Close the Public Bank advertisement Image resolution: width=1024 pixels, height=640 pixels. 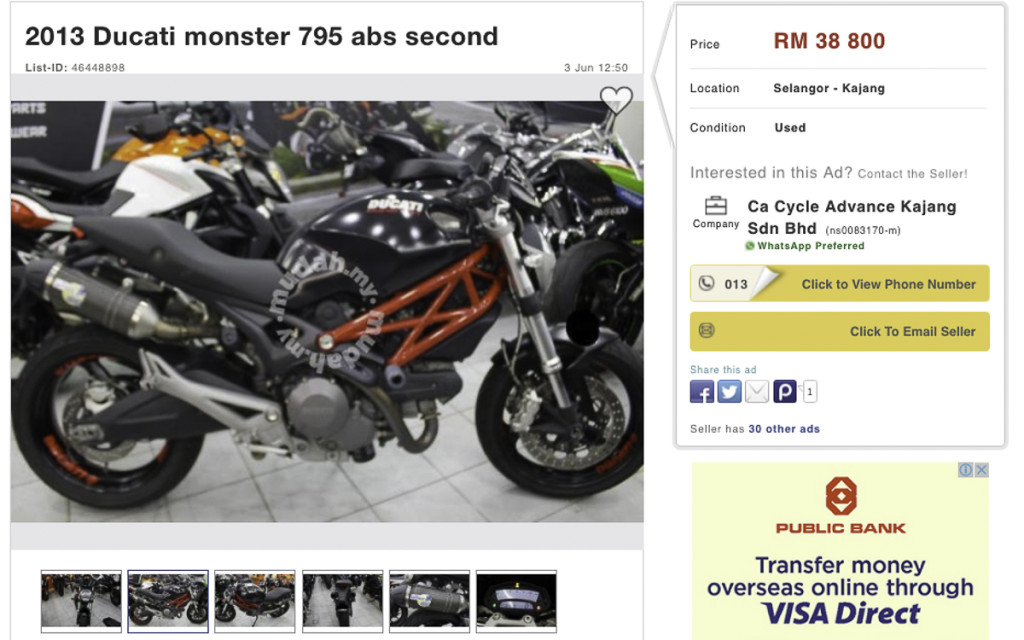982,470
